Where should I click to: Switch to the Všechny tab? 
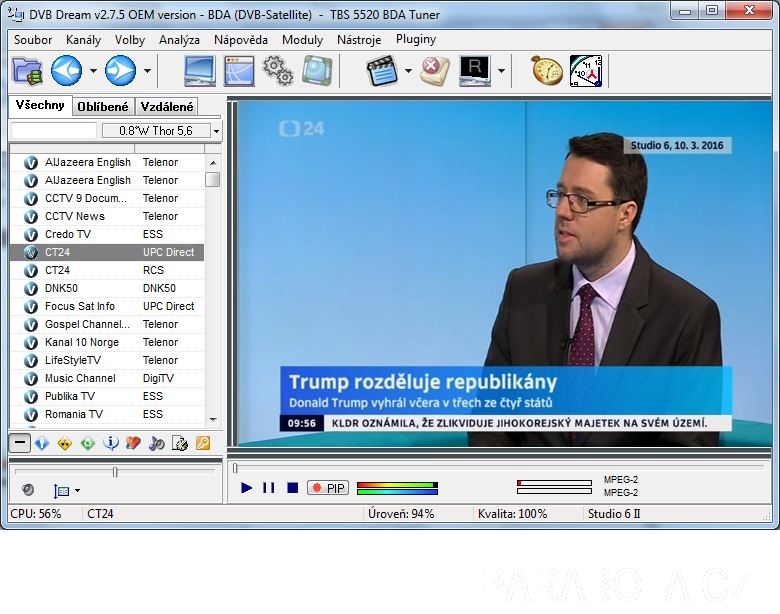coord(40,105)
